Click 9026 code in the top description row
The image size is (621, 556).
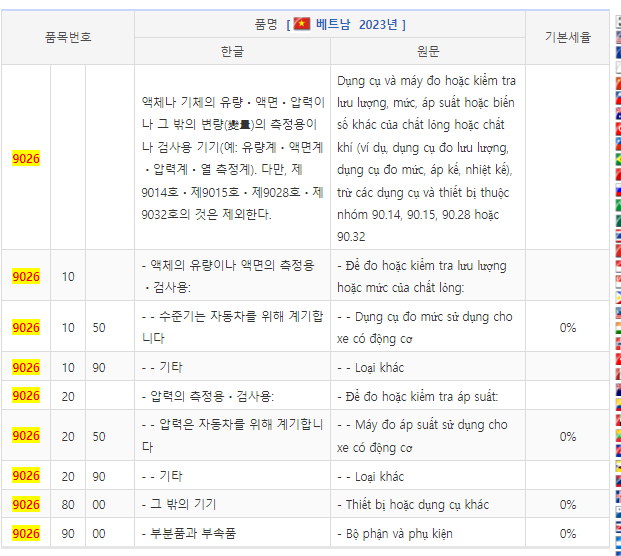tap(26, 158)
